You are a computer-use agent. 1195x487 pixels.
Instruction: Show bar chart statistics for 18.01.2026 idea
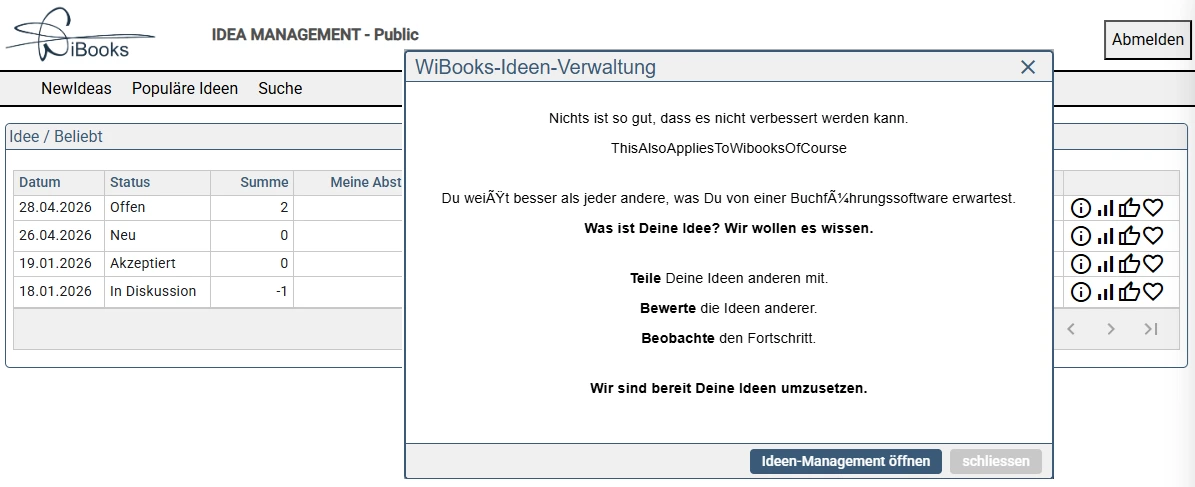click(1105, 291)
